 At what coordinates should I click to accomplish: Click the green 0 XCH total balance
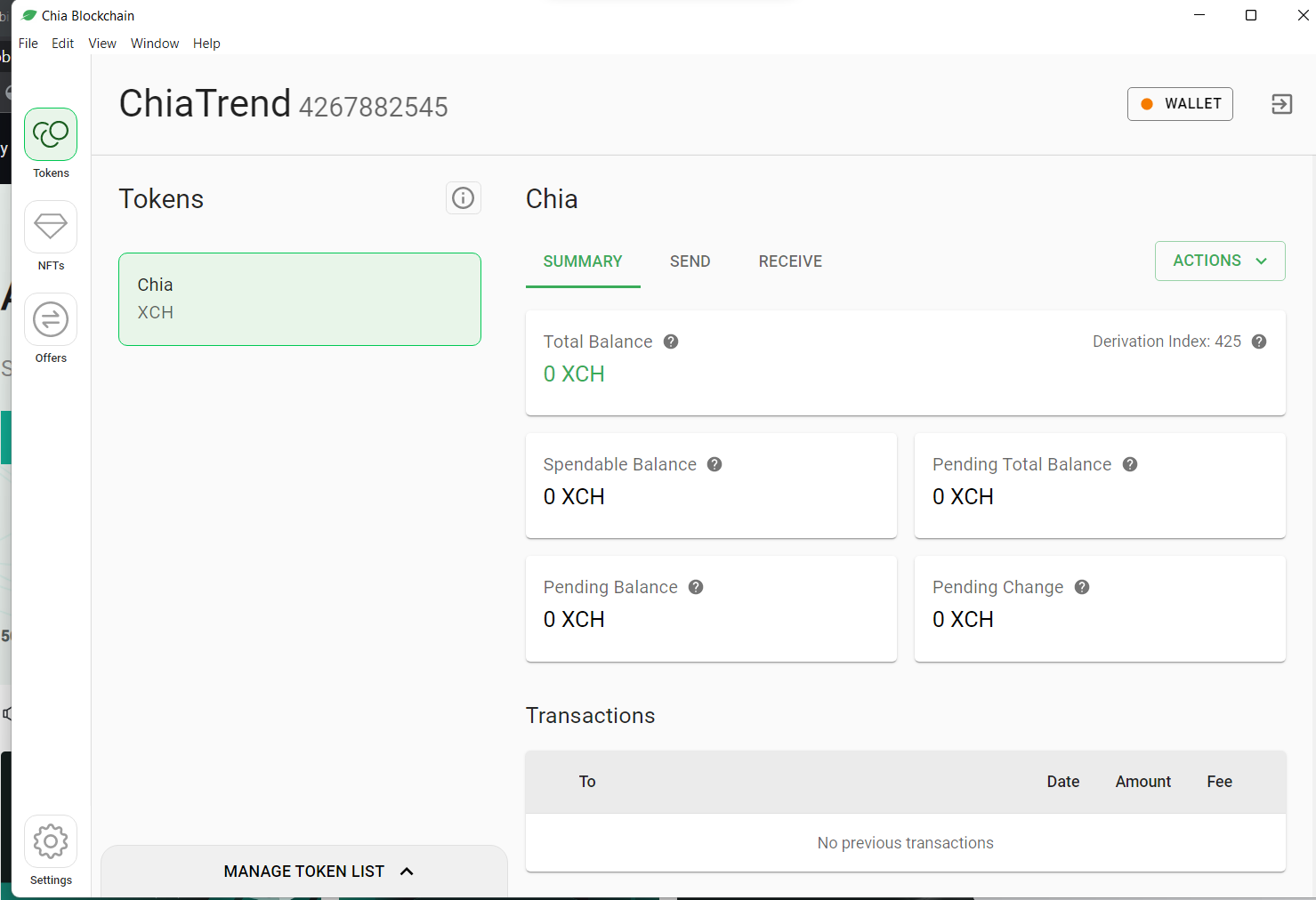(574, 374)
